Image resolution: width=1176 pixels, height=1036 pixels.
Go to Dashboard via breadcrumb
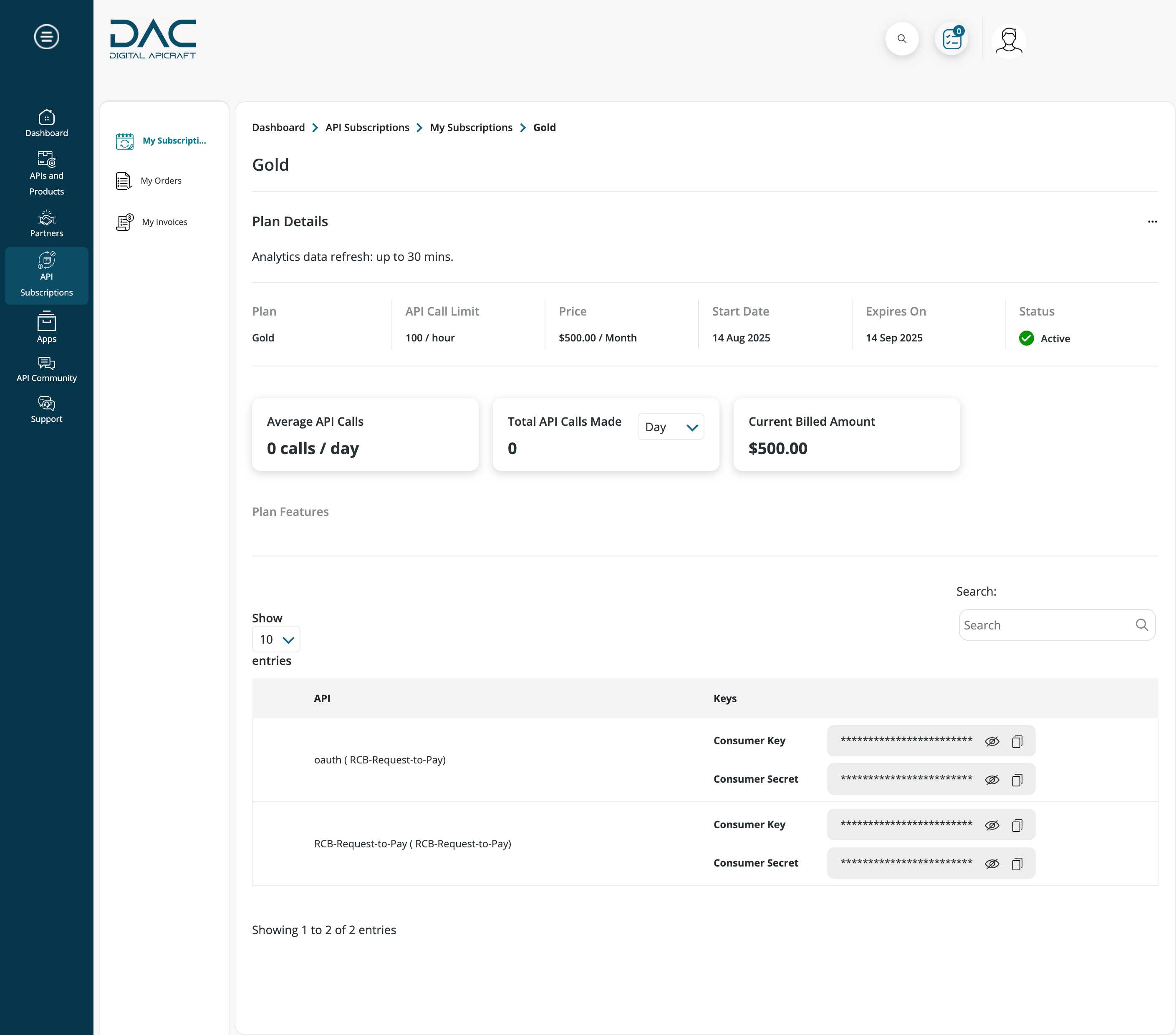(278, 128)
